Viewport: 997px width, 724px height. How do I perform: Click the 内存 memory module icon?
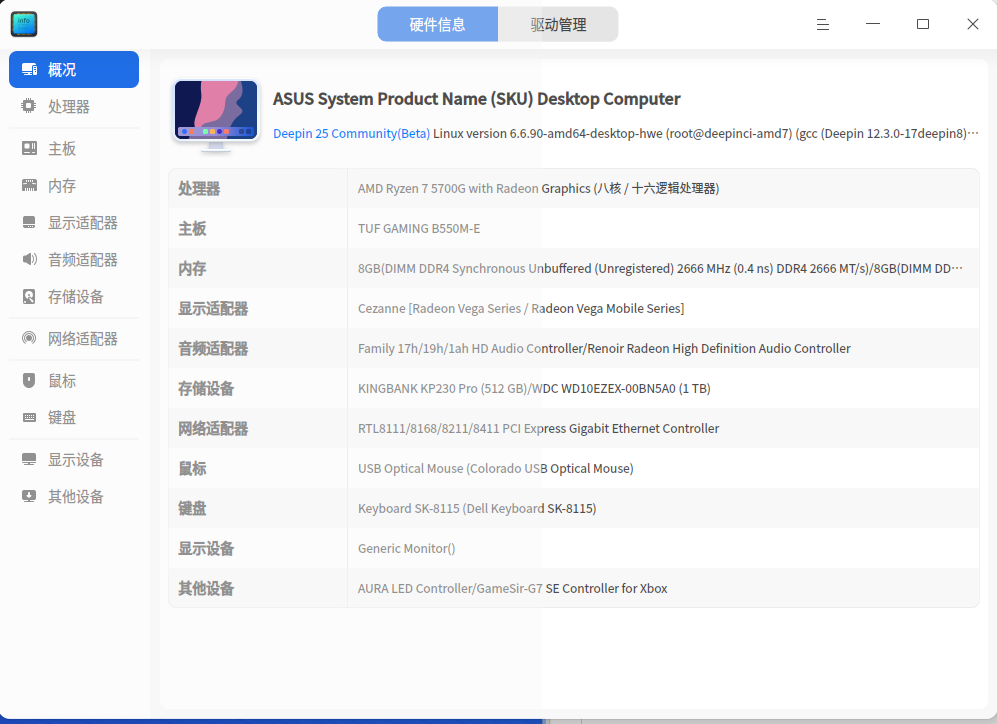[29, 186]
